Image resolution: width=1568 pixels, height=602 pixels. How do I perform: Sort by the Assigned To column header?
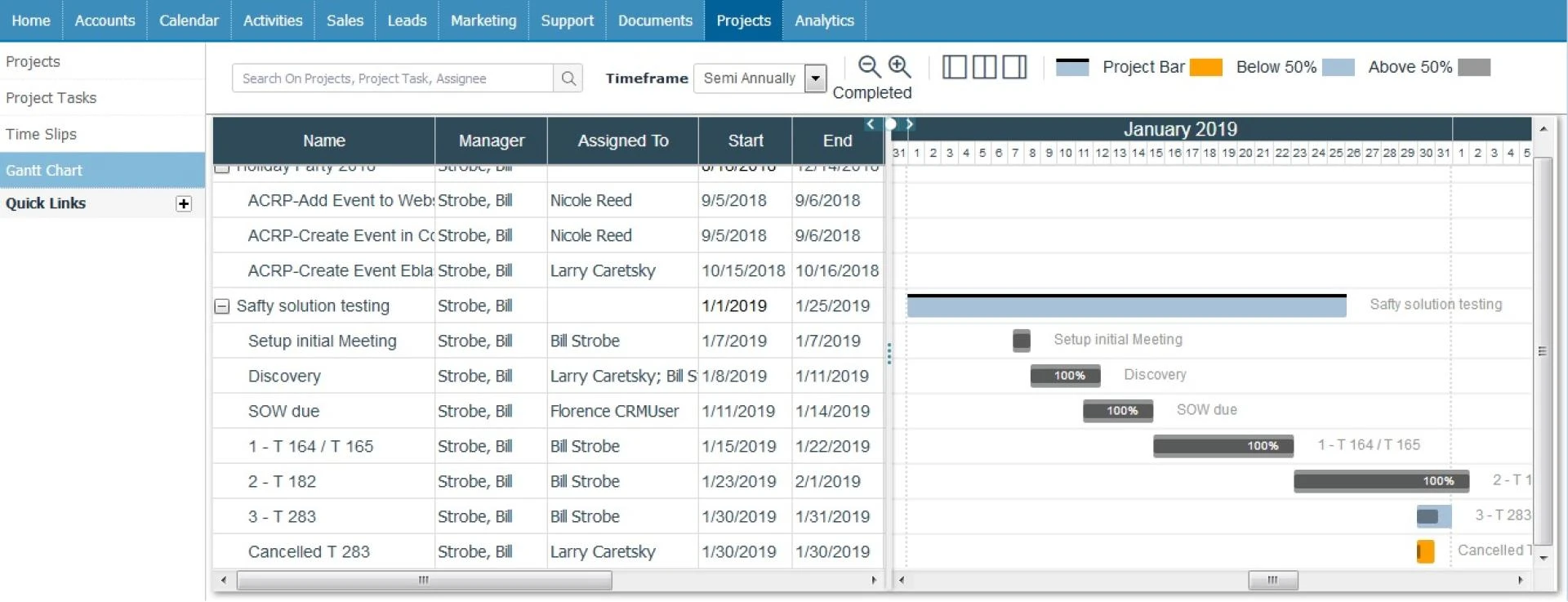tap(622, 140)
